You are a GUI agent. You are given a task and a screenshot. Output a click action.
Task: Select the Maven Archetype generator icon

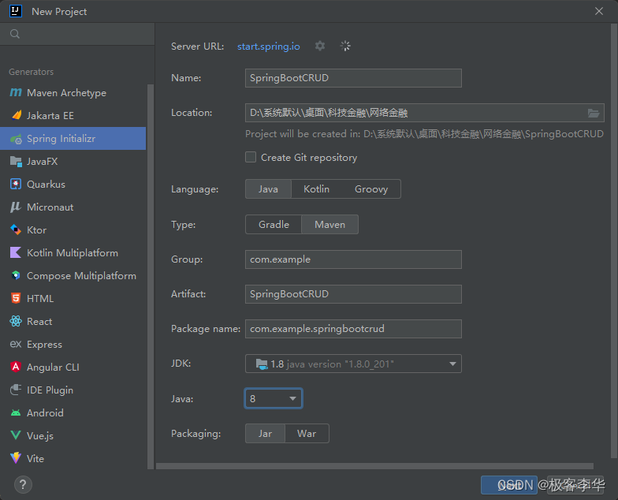point(16,93)
